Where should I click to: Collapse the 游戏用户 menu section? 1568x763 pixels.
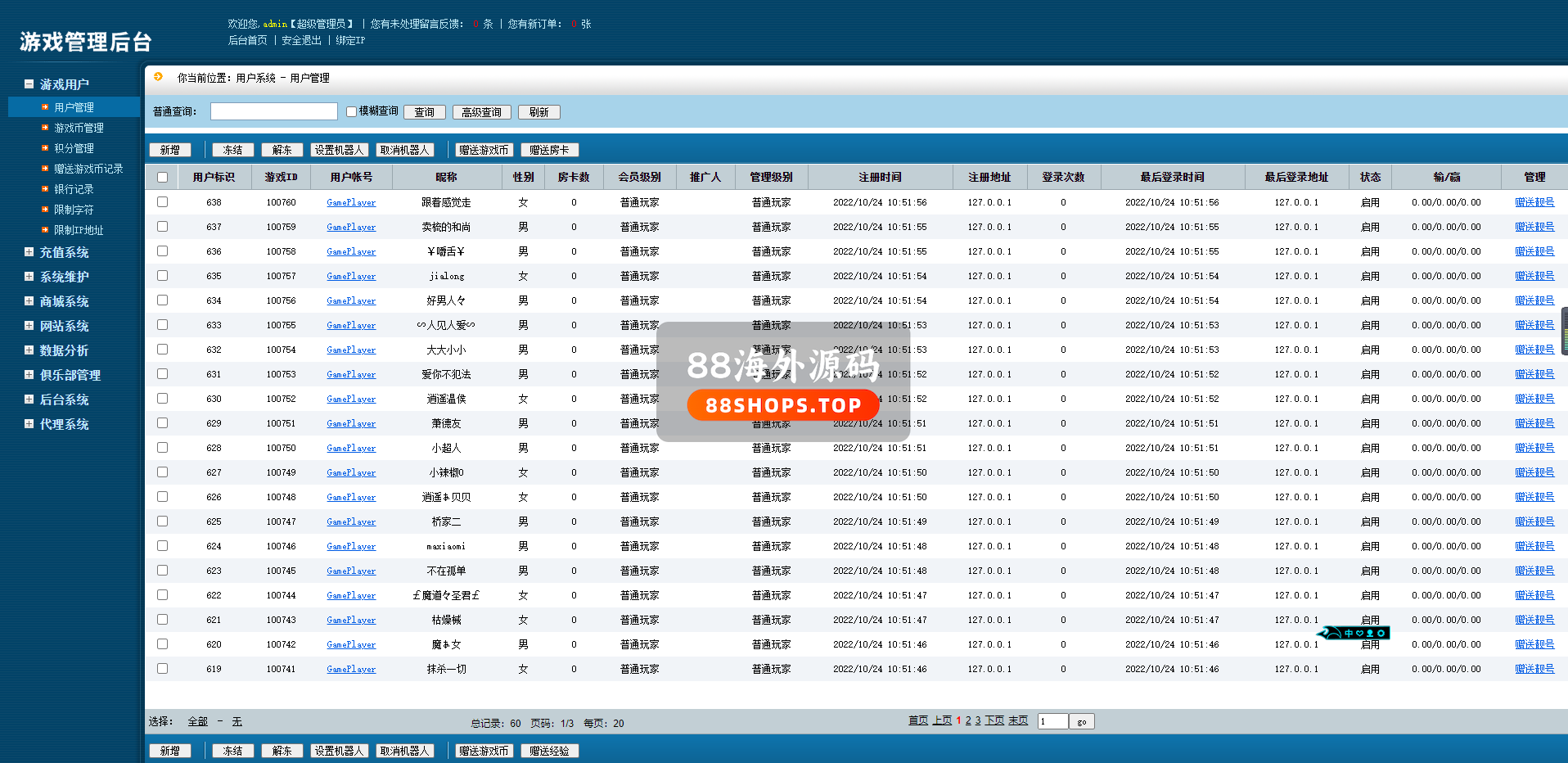[29, 84]
